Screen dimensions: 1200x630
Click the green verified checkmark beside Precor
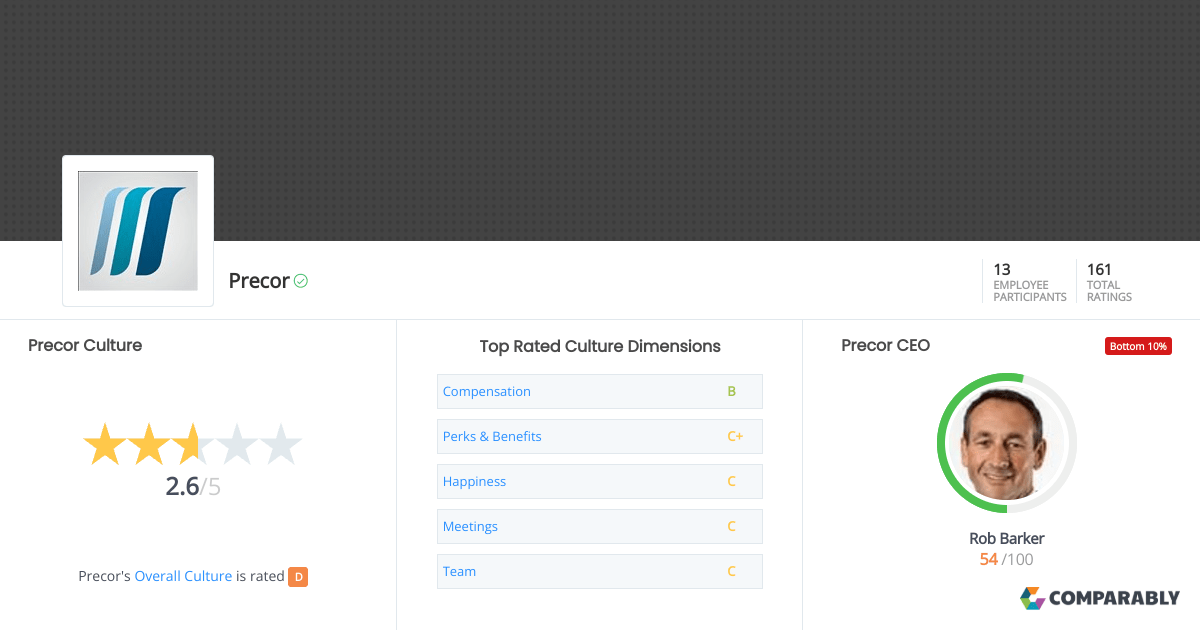tap(301, 281)
